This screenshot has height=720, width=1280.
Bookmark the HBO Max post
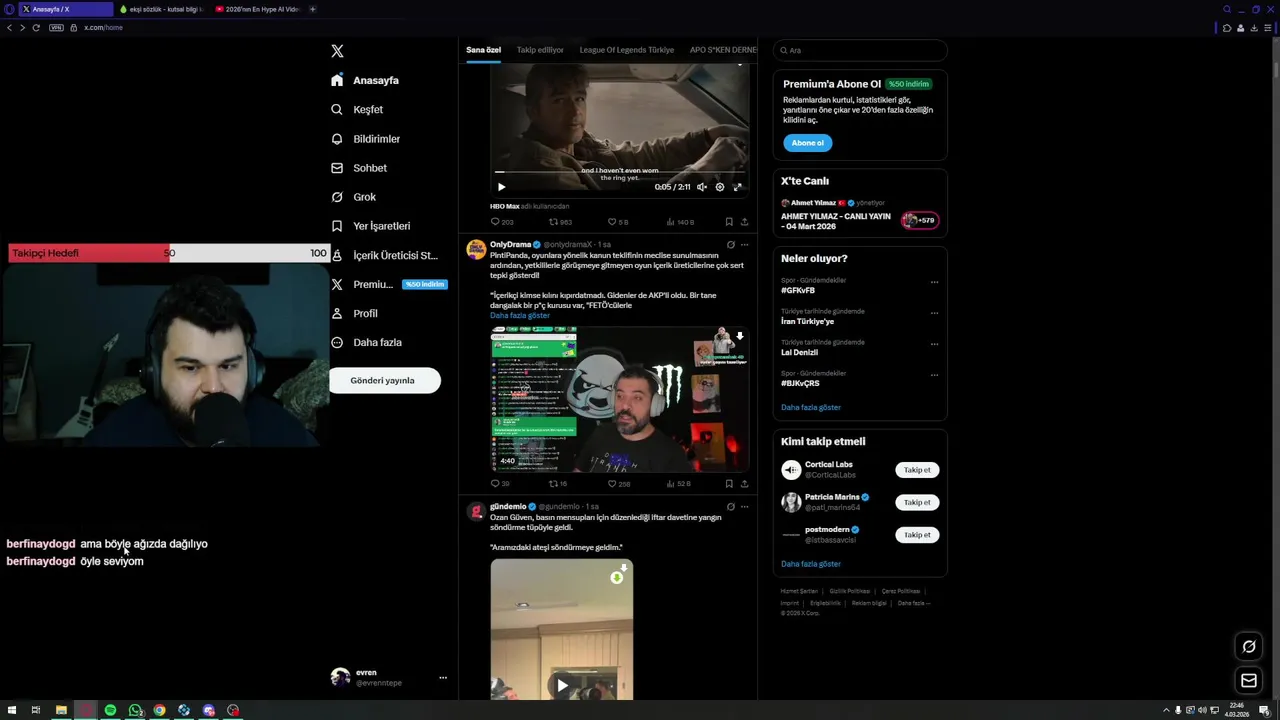pyautogui.click(x=729, y=222)
